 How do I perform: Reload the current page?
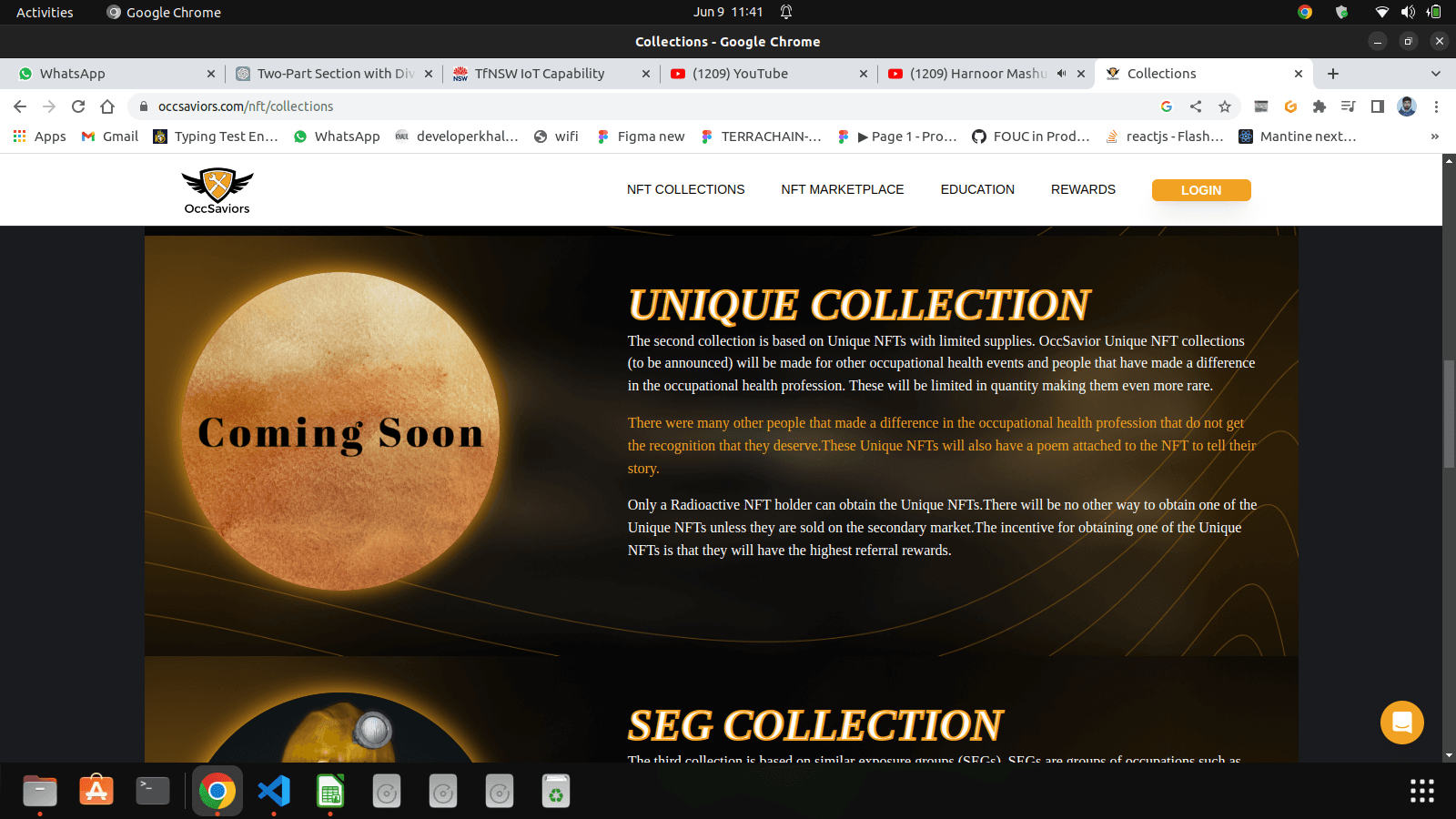[x=78, y=106]
